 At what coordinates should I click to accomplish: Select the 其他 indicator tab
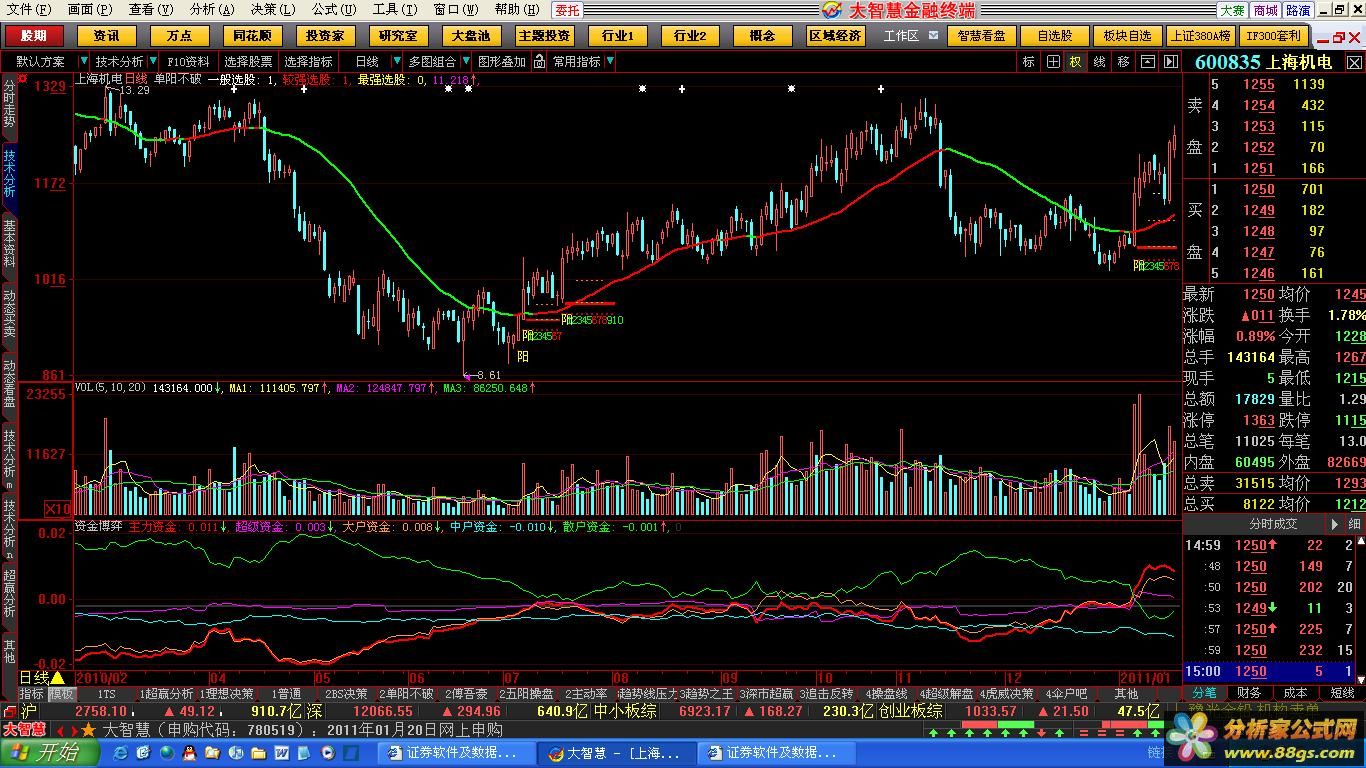tap(1126, 693)
